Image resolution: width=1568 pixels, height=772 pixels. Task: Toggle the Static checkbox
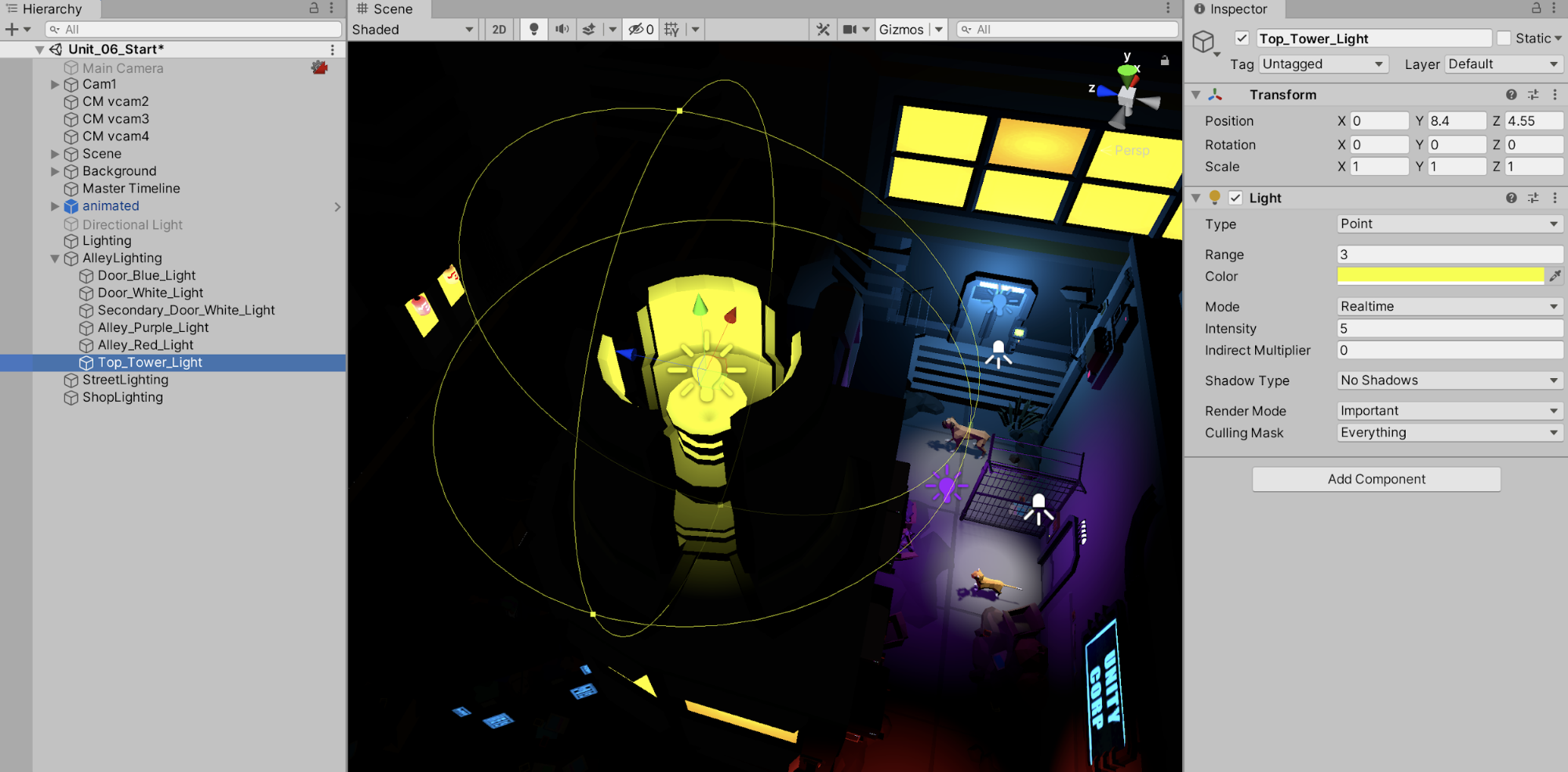[x=1504, y=38]
